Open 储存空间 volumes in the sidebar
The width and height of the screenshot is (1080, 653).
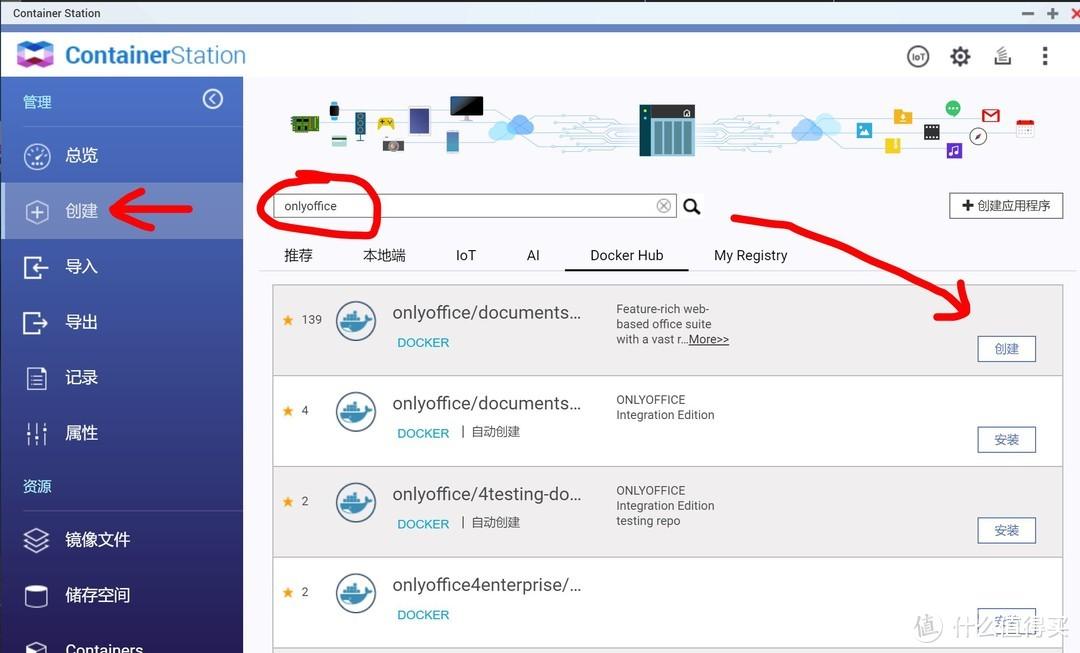tap(122, 595)
